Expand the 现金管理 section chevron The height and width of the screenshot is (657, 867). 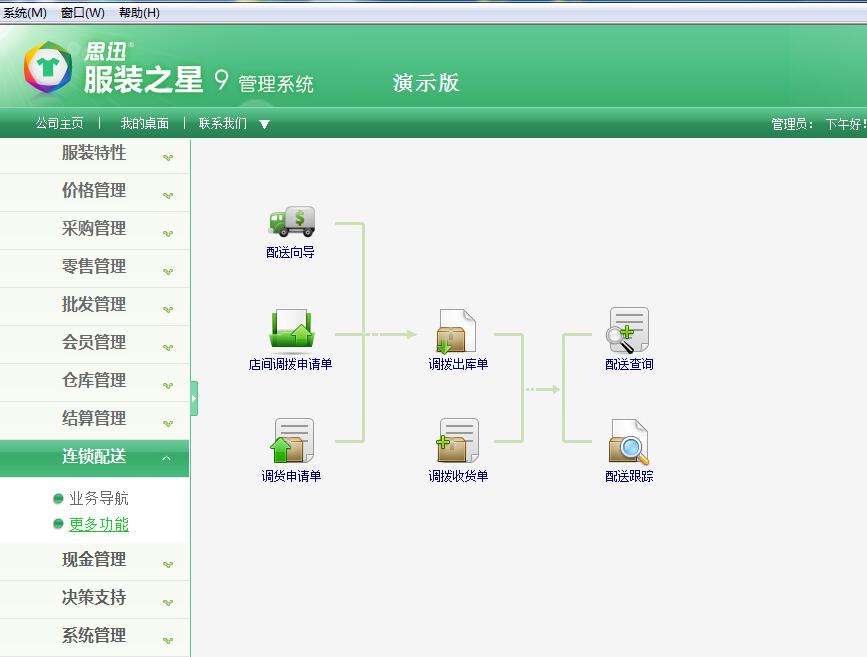(168, 565)
